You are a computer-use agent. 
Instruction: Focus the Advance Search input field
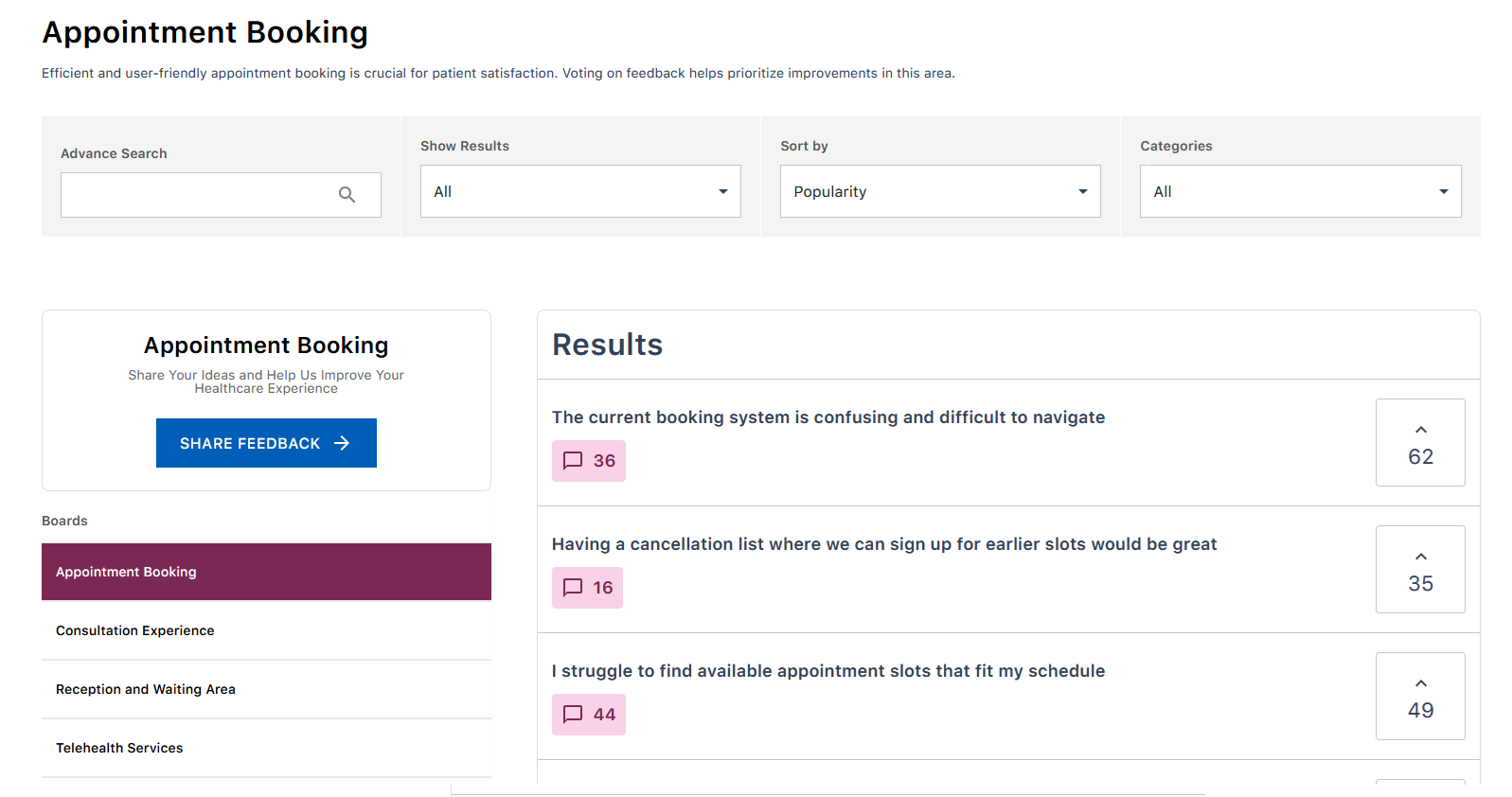click(221, 195)
